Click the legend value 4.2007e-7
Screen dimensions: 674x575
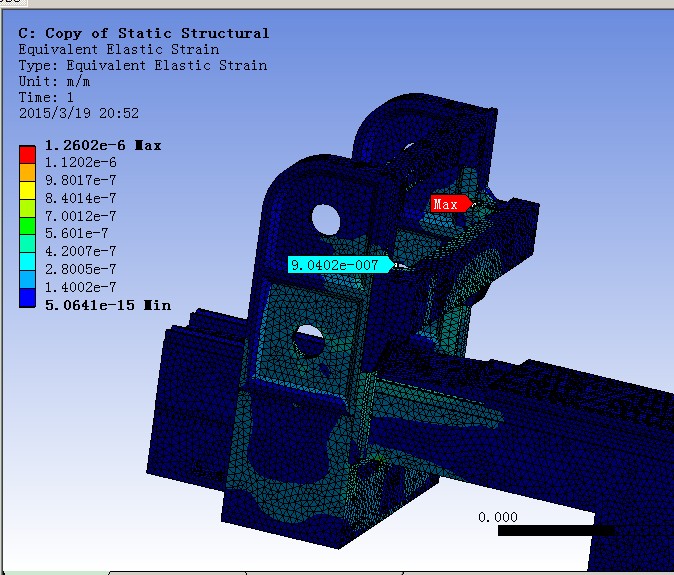click(81, 251)
